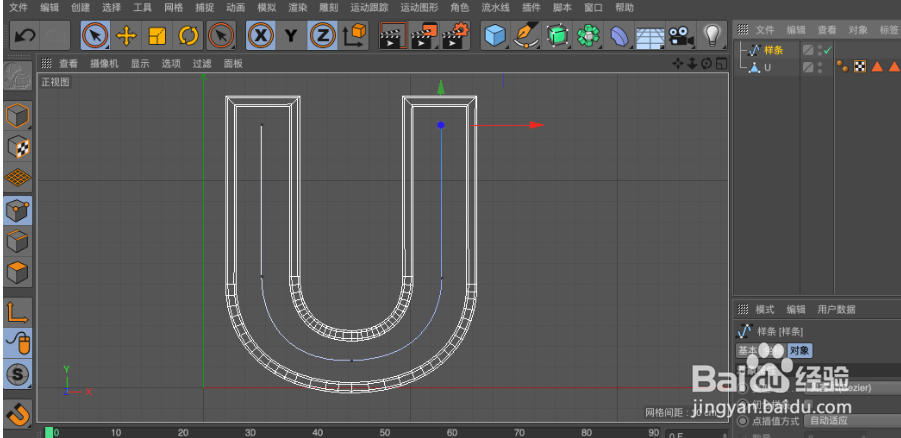Open the viewport 面板 menu
This screenshot has width=901, height=438.
coord(233,64)
